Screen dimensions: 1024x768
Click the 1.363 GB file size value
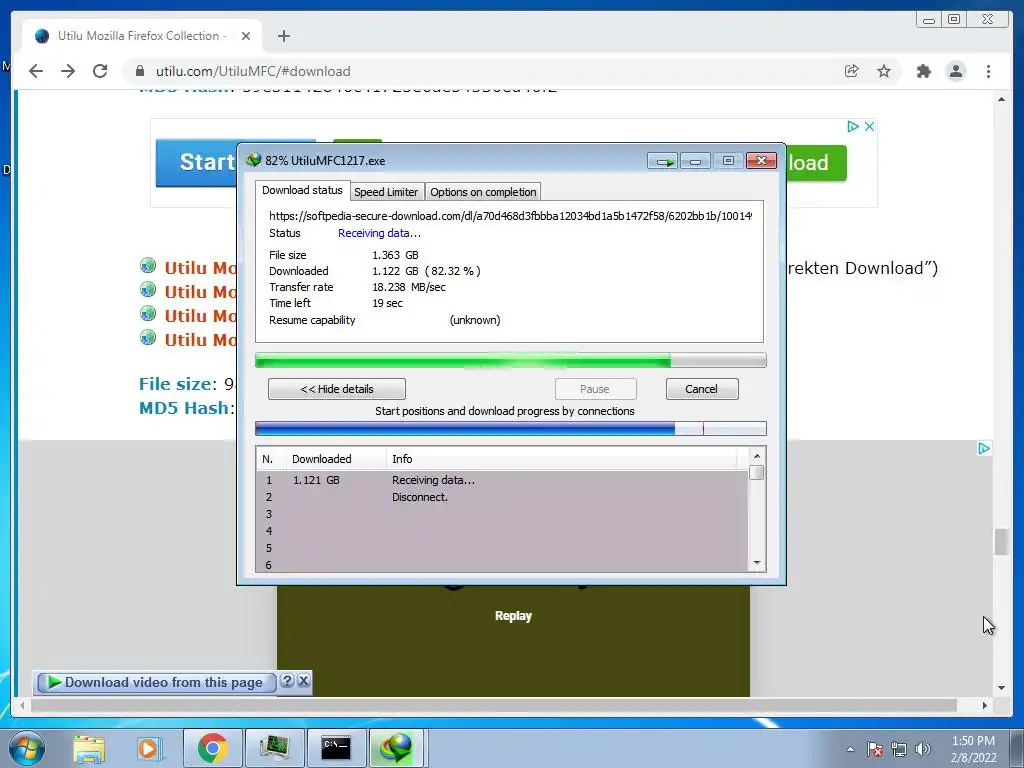[395, 255]
